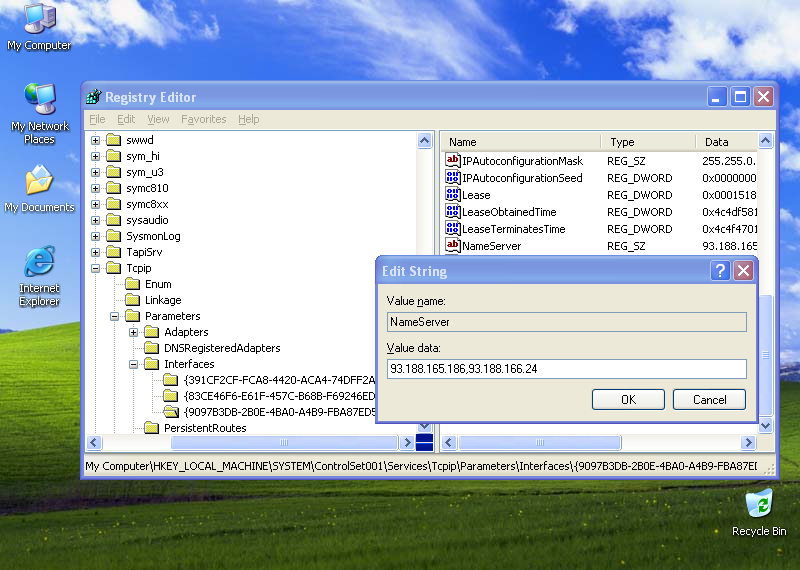The height and width of the screenshot is (570, 800).
Task: Select the SysmonLog folder icon
Action: tap(113, 236)
